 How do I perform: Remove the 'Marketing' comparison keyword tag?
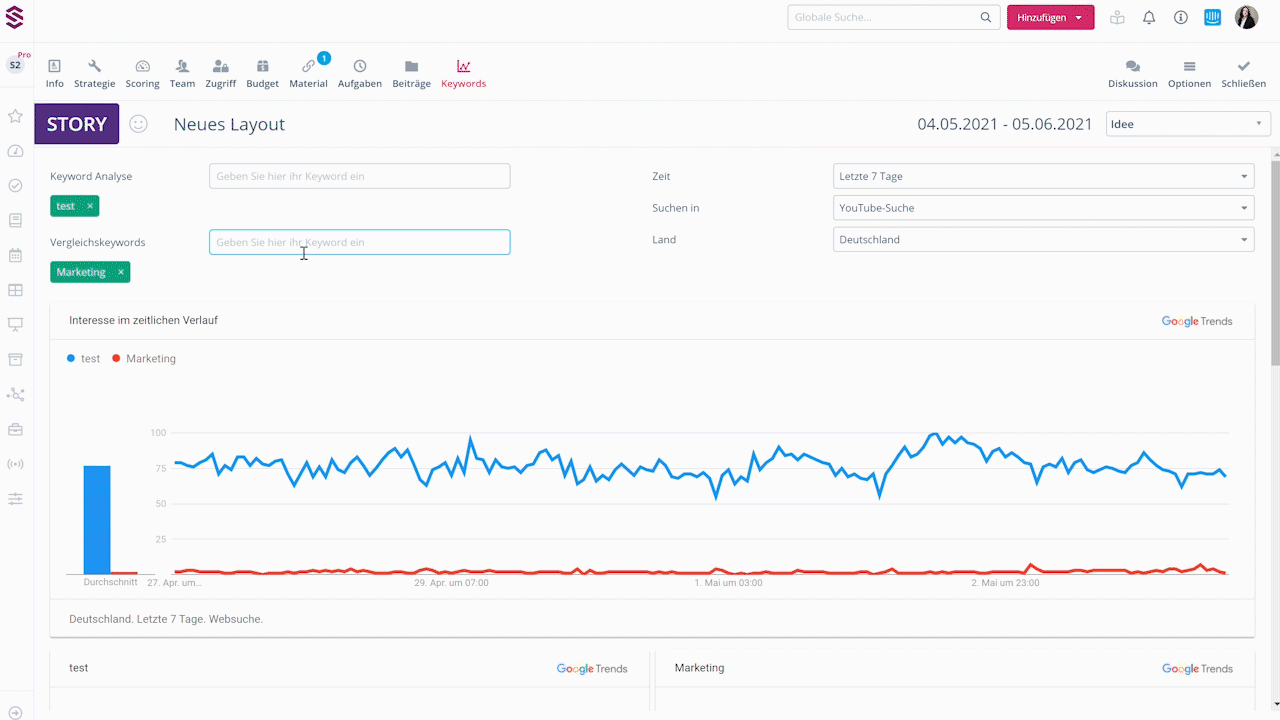pyautogui.click(x=121, y=272)
